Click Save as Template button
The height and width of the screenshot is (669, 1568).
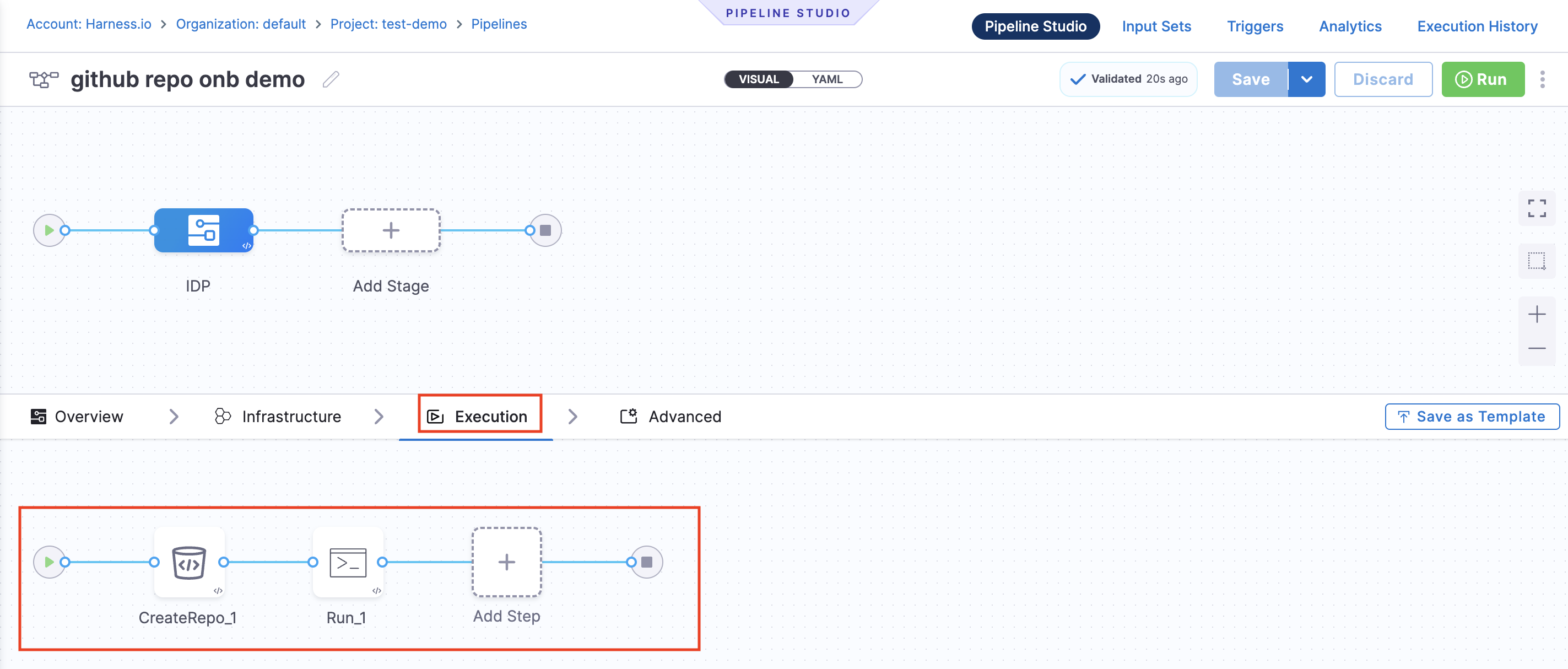click(x=1472, y=417)
